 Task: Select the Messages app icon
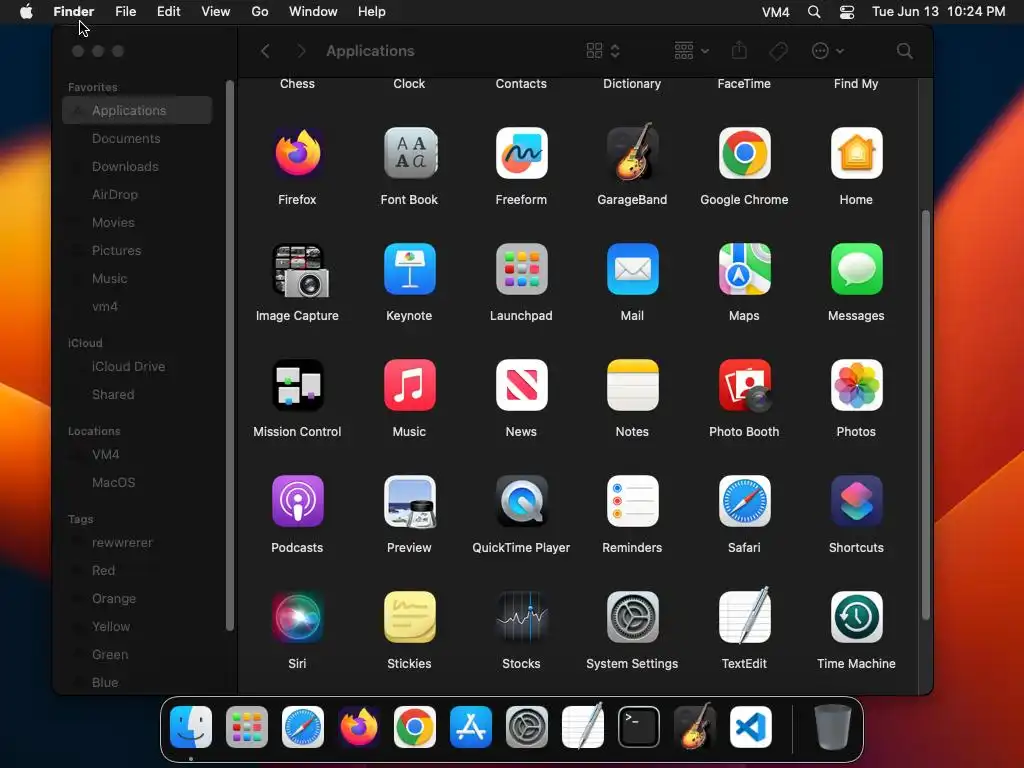(x=856, y=270)
